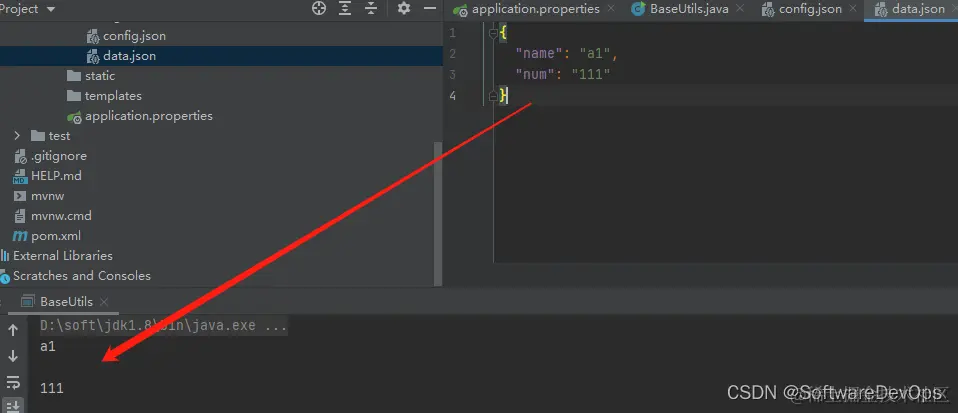
Task: Click the Expand All icon in Project toolbar
Action: 345,9
